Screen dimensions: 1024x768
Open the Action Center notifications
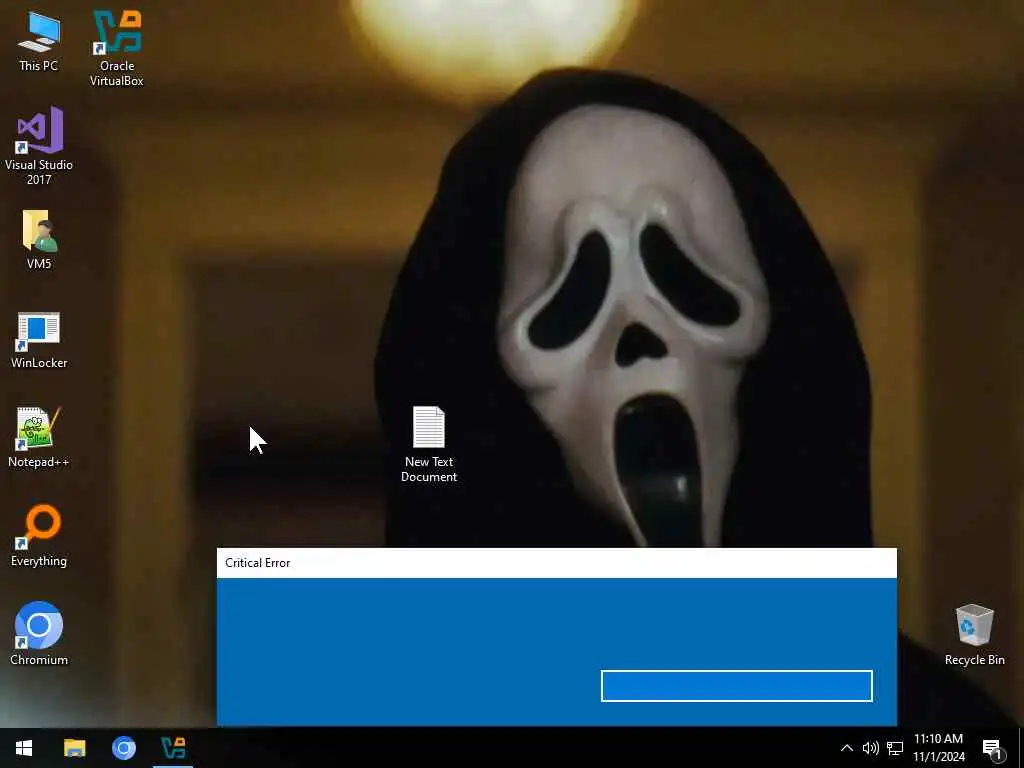point(993,748)
